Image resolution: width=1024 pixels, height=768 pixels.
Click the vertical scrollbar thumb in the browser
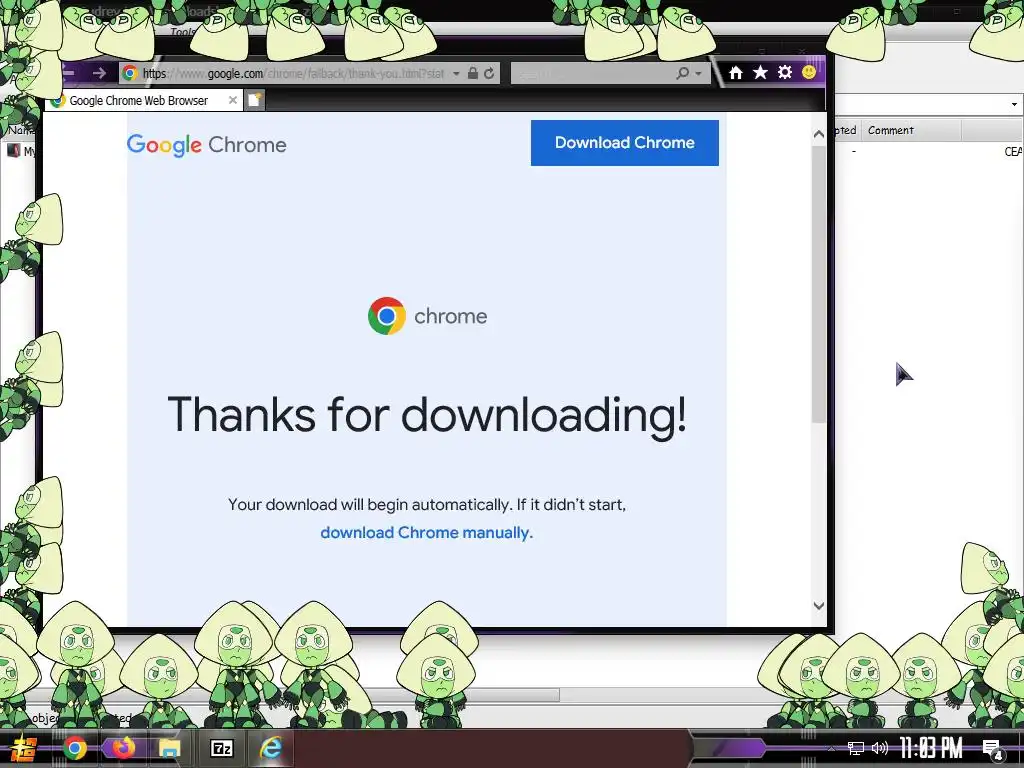(819, 284)
